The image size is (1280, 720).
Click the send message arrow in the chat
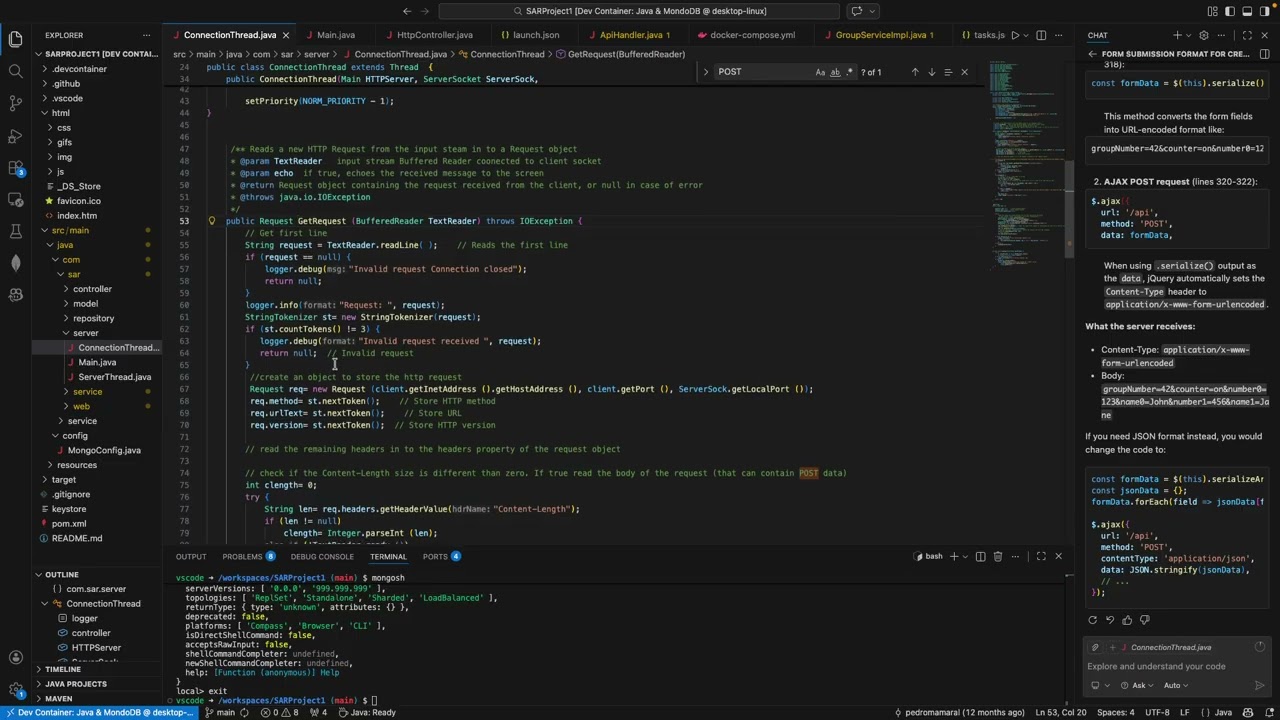[1259, 685]
